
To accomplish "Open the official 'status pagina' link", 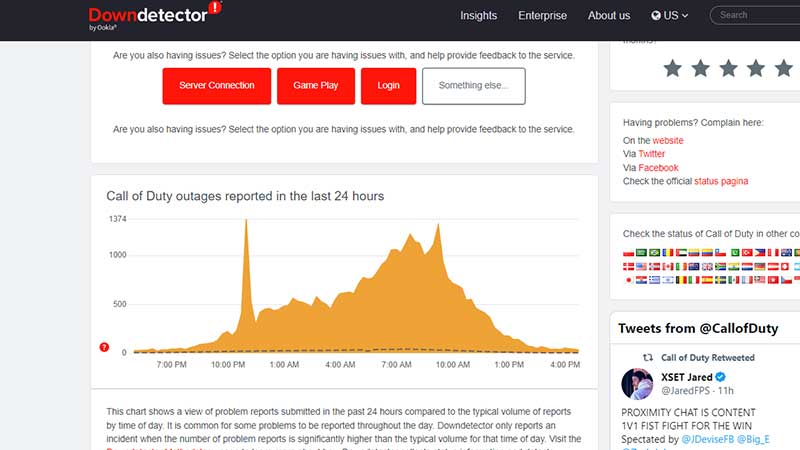I will [721, 181].
